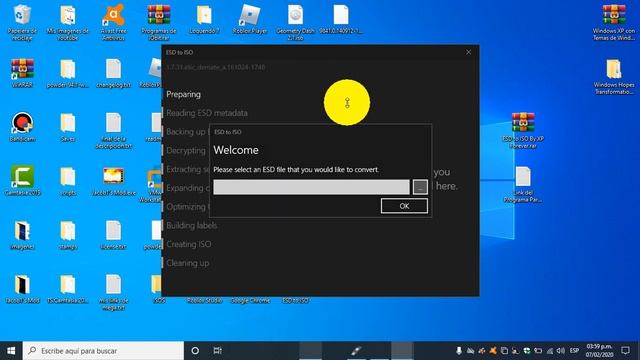Open the volume speaker tray icon
The image size is (640, 360).
560,351
